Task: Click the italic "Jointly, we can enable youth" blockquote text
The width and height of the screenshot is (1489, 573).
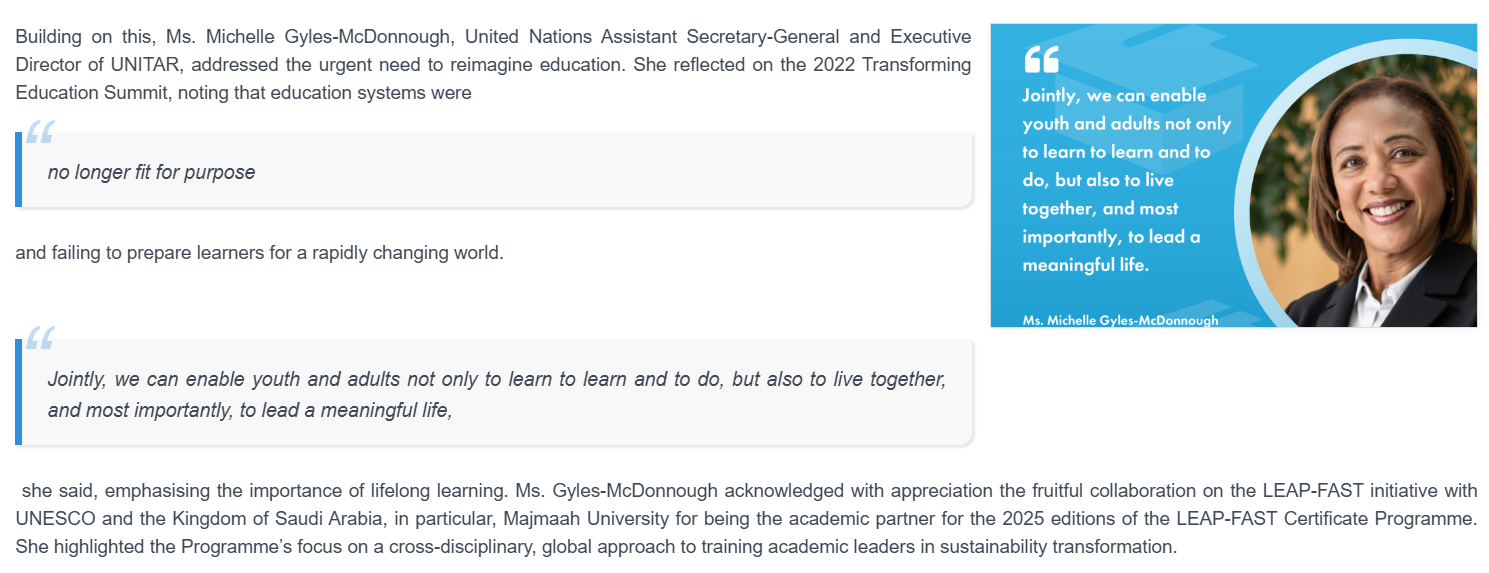Action: tap(497, 395)
